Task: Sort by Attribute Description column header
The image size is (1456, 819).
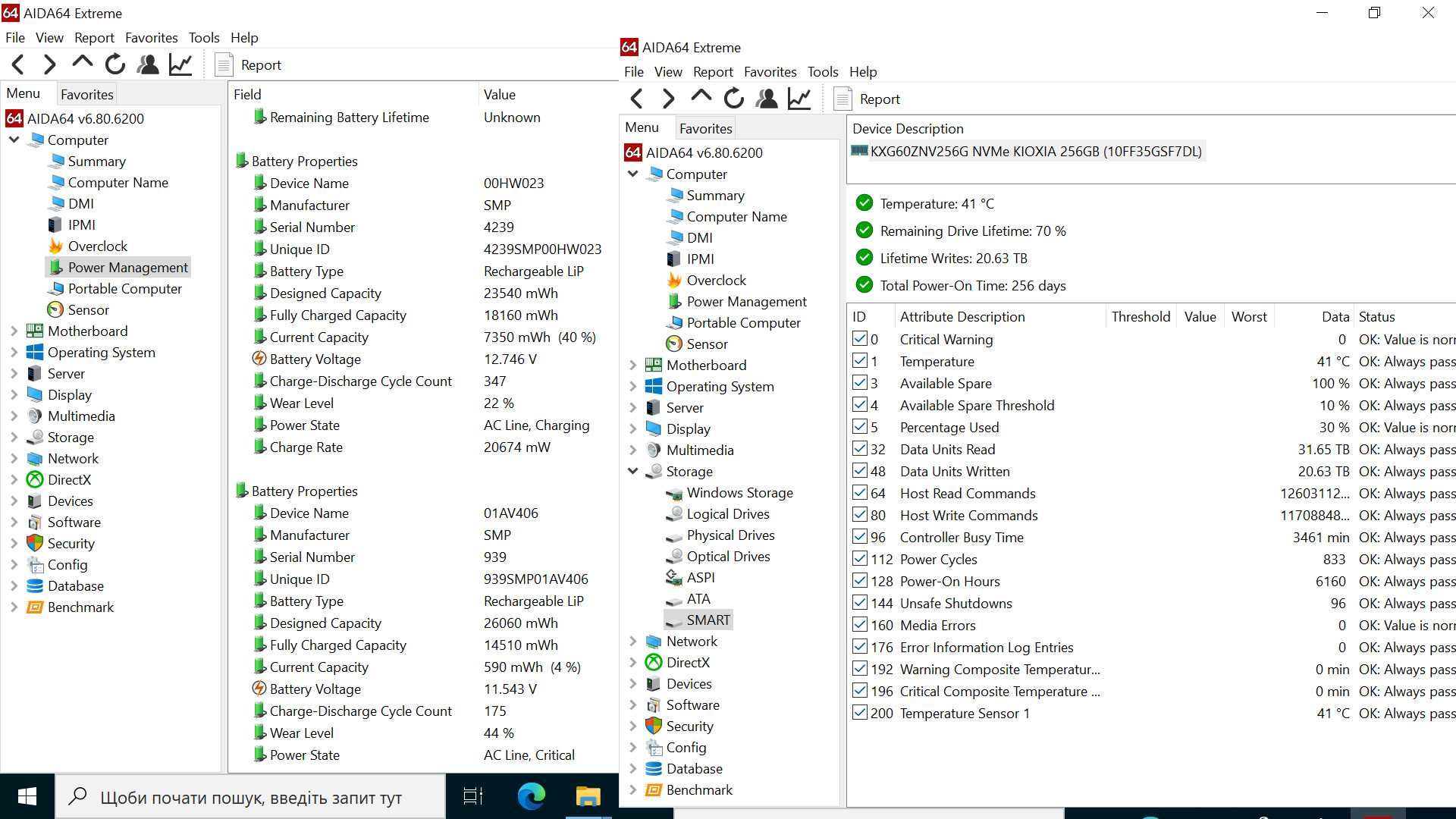Action: pyautogui.click(x=999, y=316)
